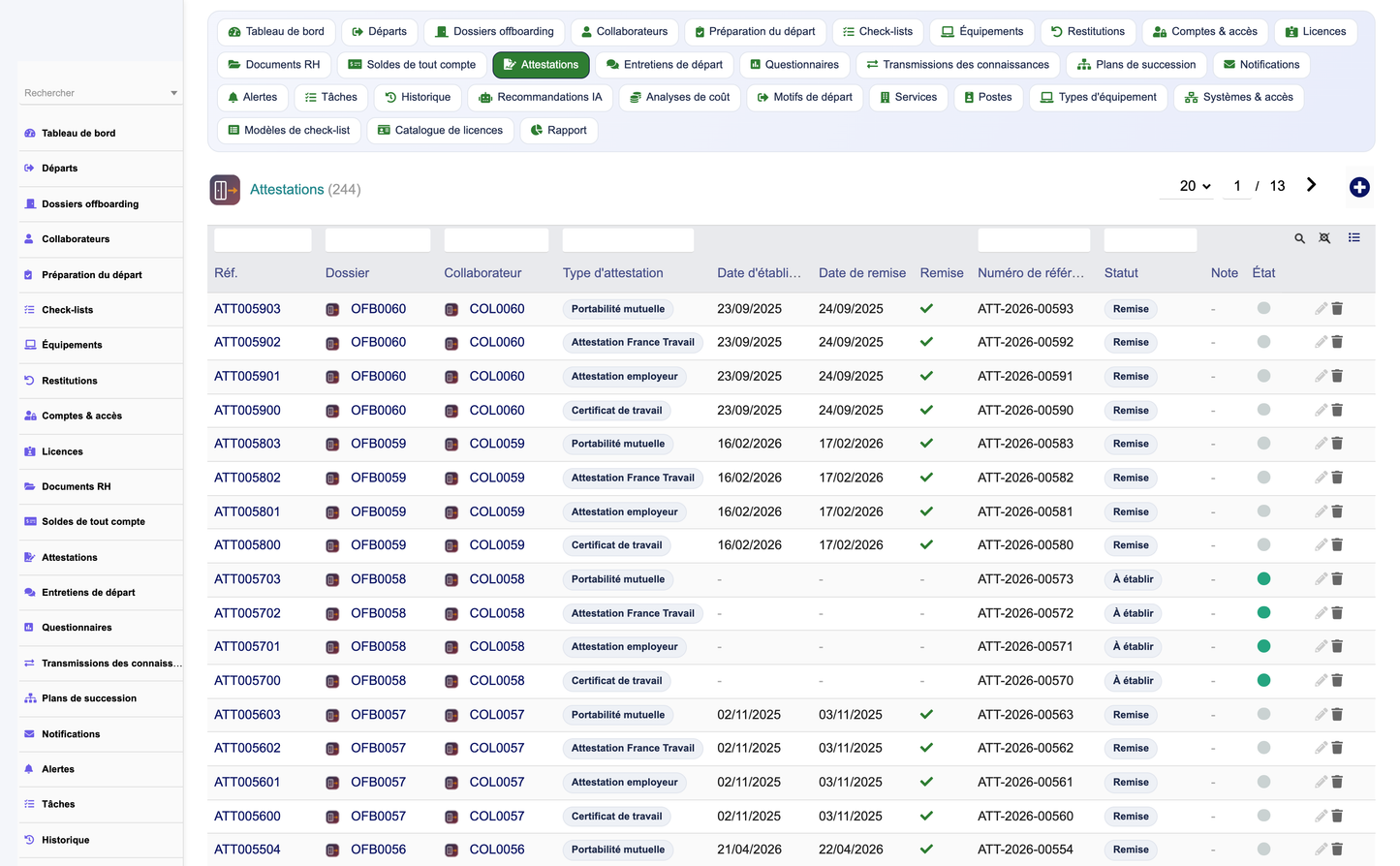The width and height of the screenshot is (1400, 866).
Task: Open the 20 rows per page dropdown
Action: [x=1195, y=186]
